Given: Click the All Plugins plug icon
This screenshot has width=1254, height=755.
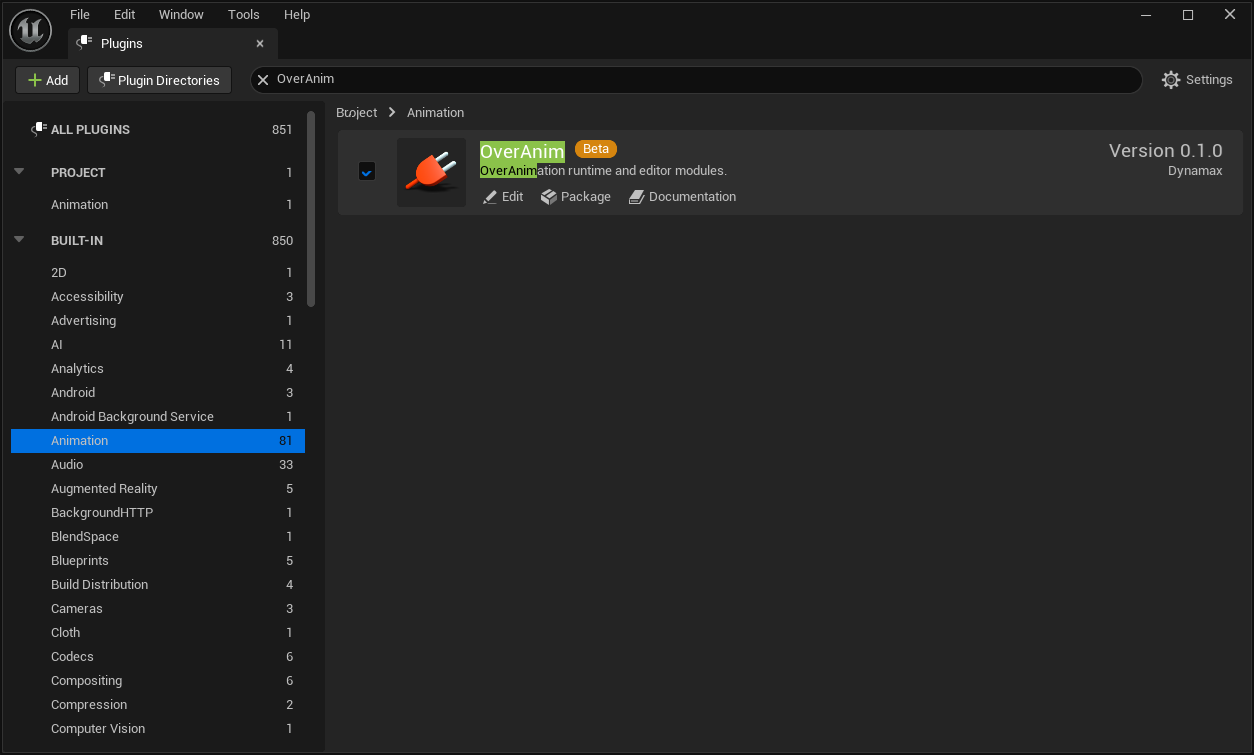Looking at the screenshot, I should click(x=39, y=129).
